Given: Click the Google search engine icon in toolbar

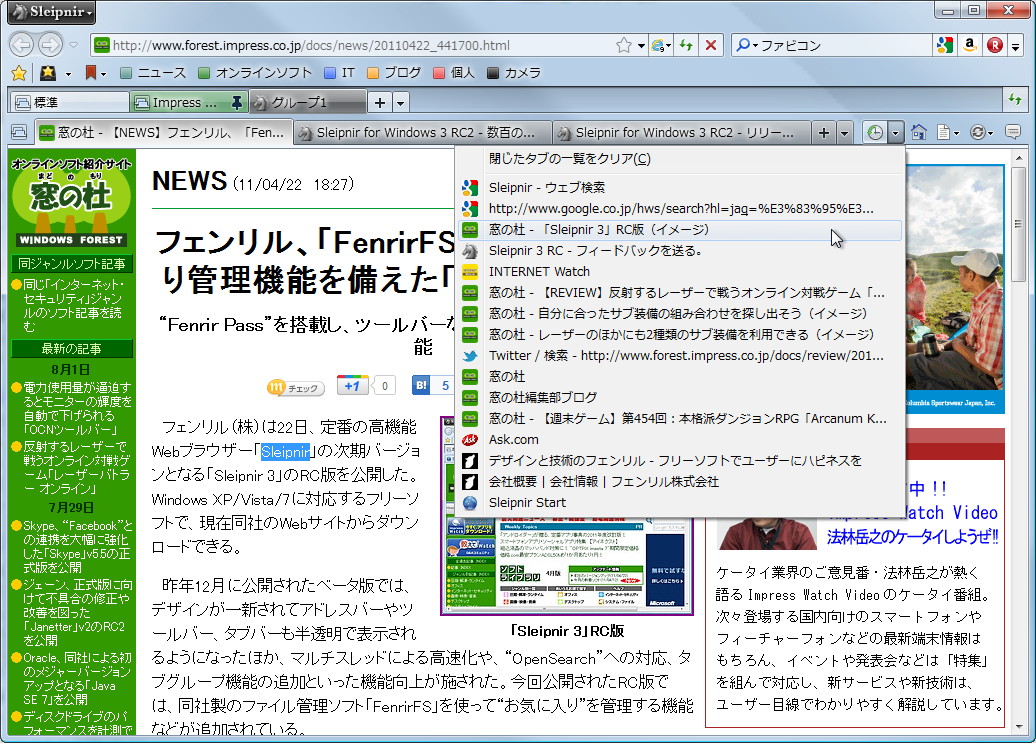Looking at the screenshot, I should [945, 45].
